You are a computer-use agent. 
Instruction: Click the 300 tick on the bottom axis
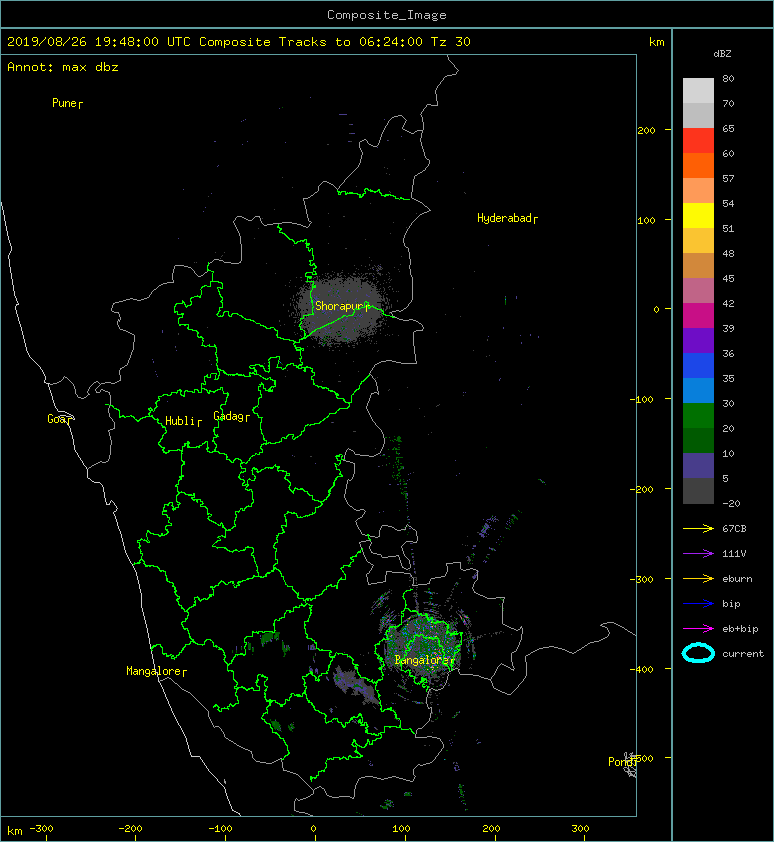click(580, 829)
